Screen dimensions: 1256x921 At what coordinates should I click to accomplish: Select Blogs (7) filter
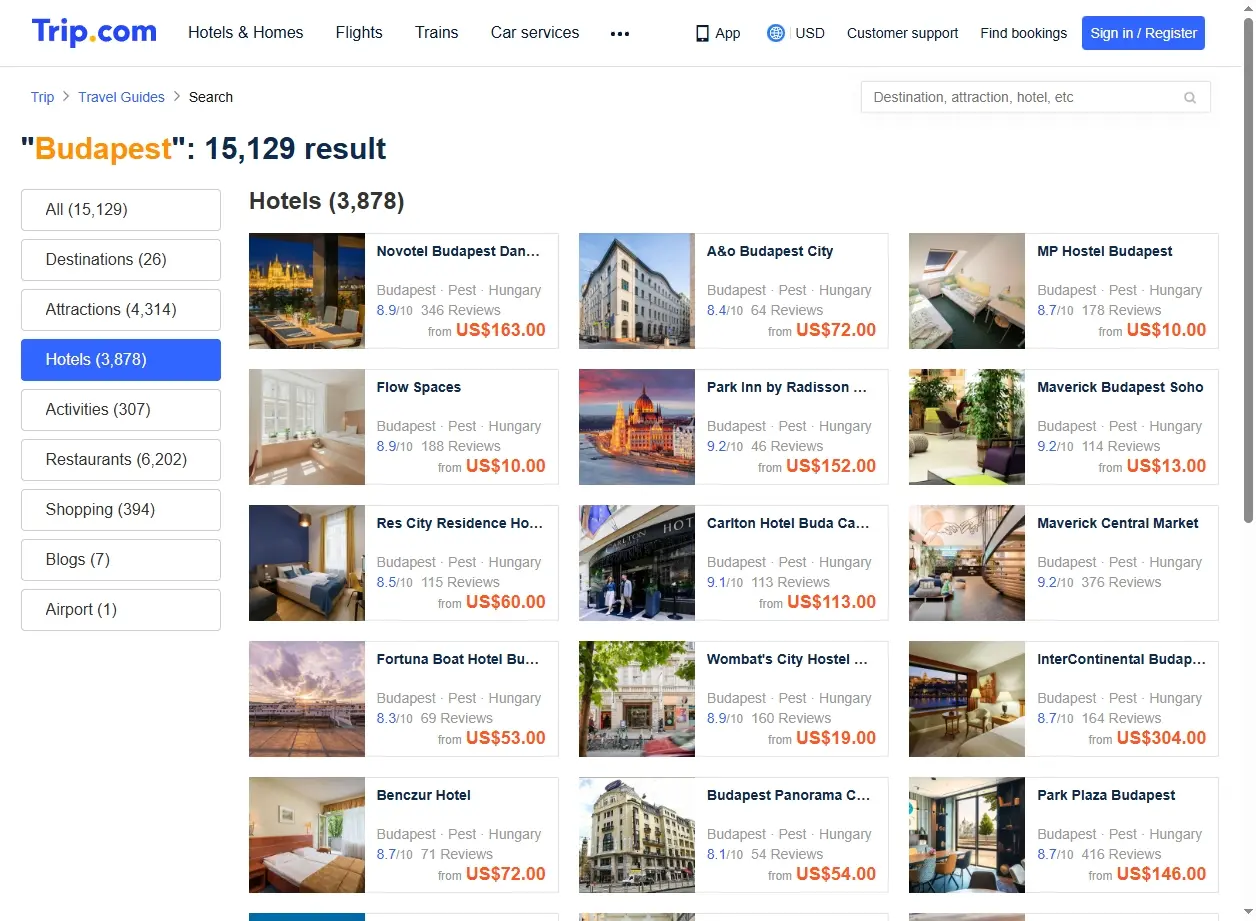click(121, 560)
